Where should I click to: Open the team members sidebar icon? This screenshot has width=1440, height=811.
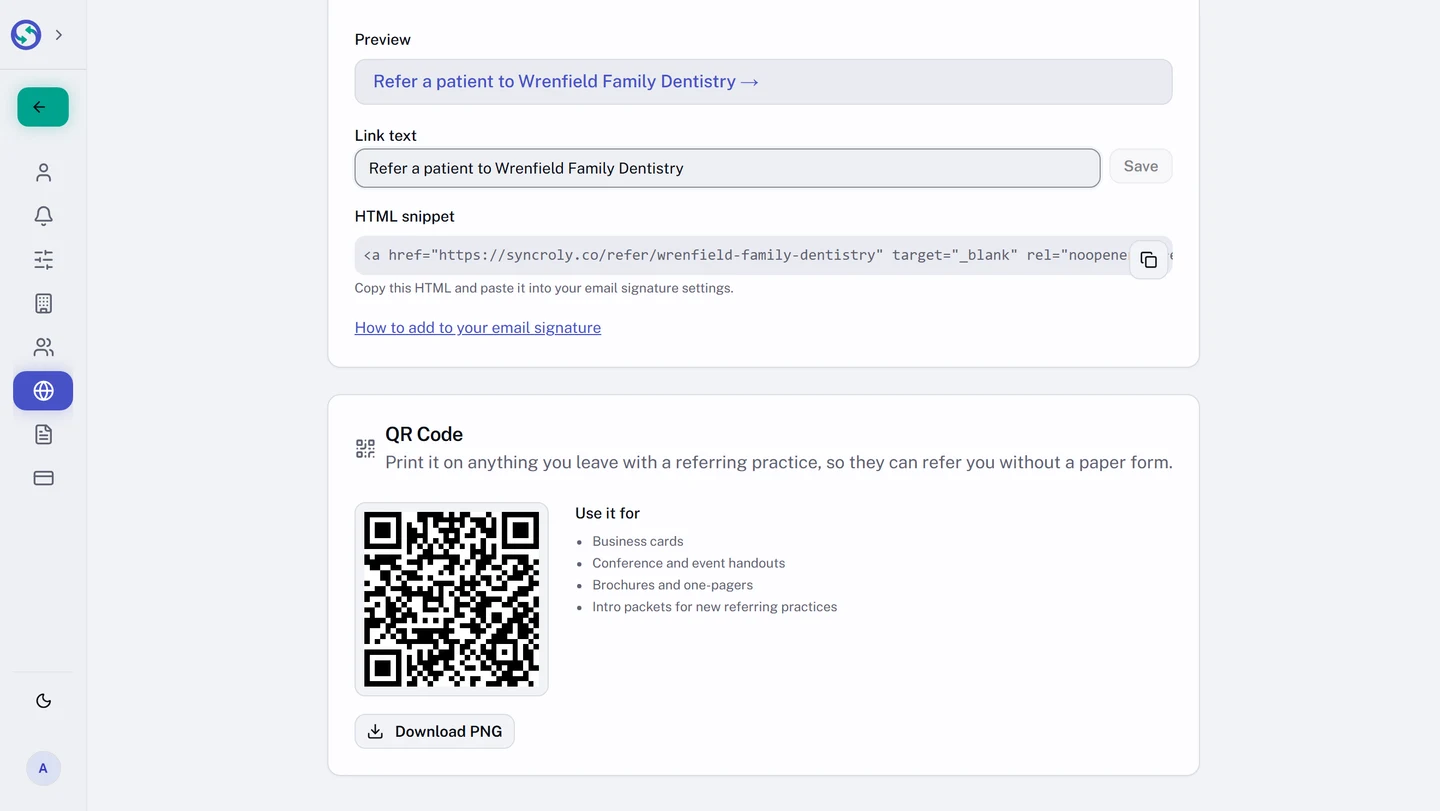tap(43, 347)
